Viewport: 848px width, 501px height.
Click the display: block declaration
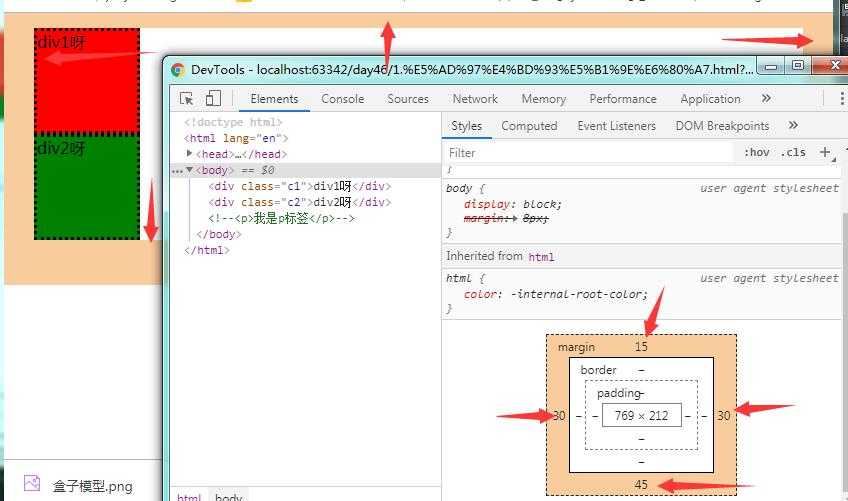click(513, 205)
